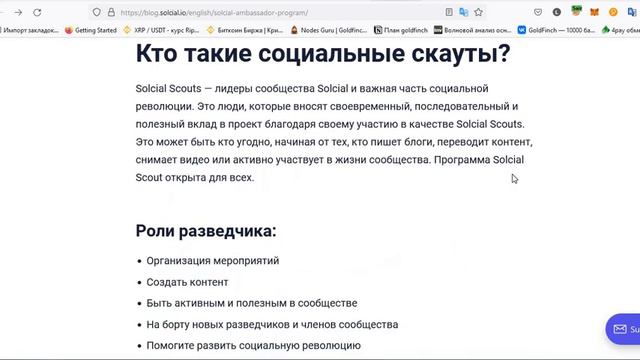Click the dark round extension icon
The height and width of the screenshot is (360, 640).
pyautogui.click(x=557, y=12)
